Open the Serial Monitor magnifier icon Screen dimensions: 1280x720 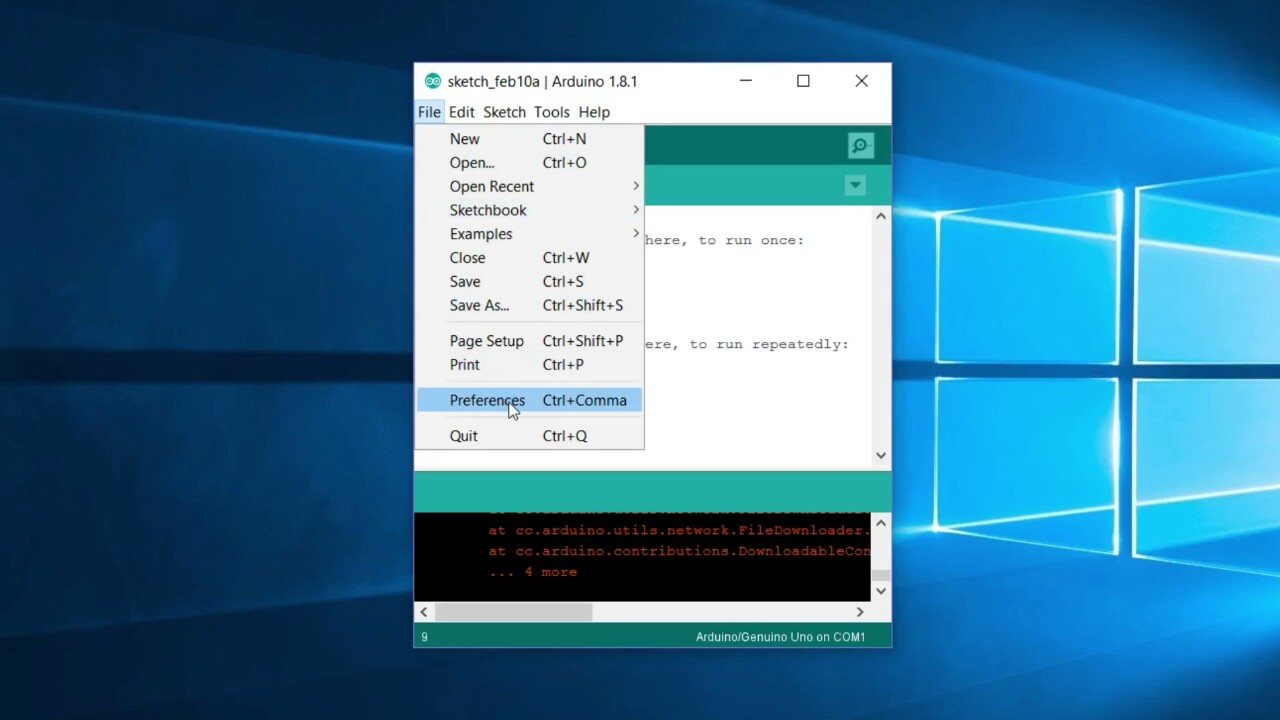(x=860, y=146)
